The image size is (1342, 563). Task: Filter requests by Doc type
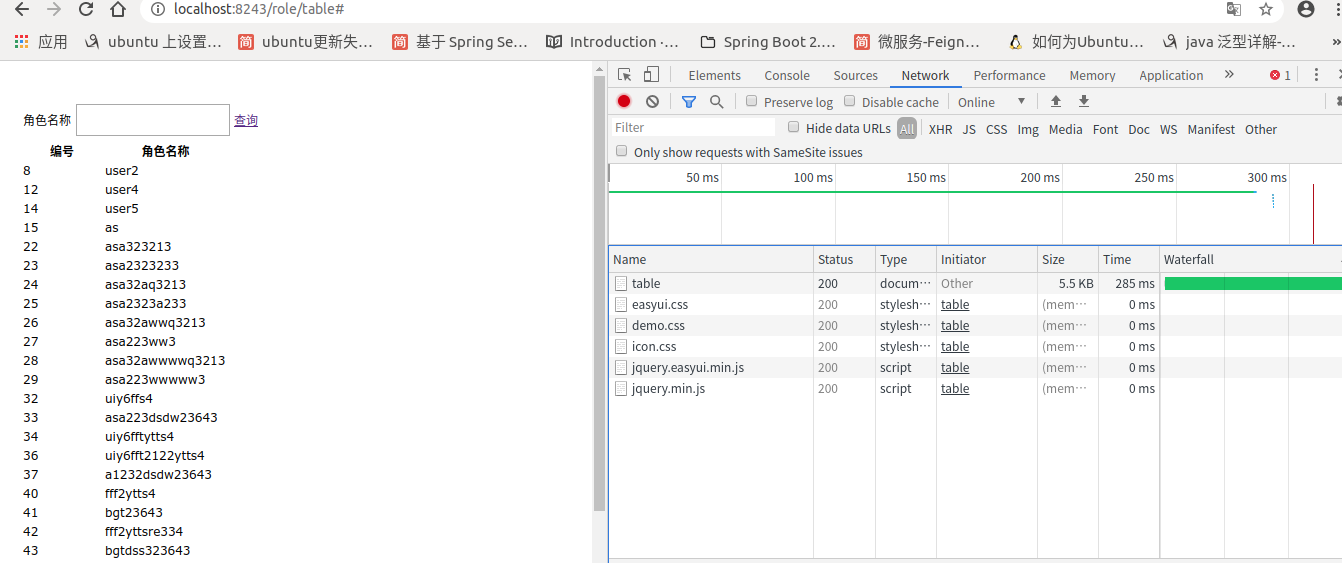[x=1139, y=129]
